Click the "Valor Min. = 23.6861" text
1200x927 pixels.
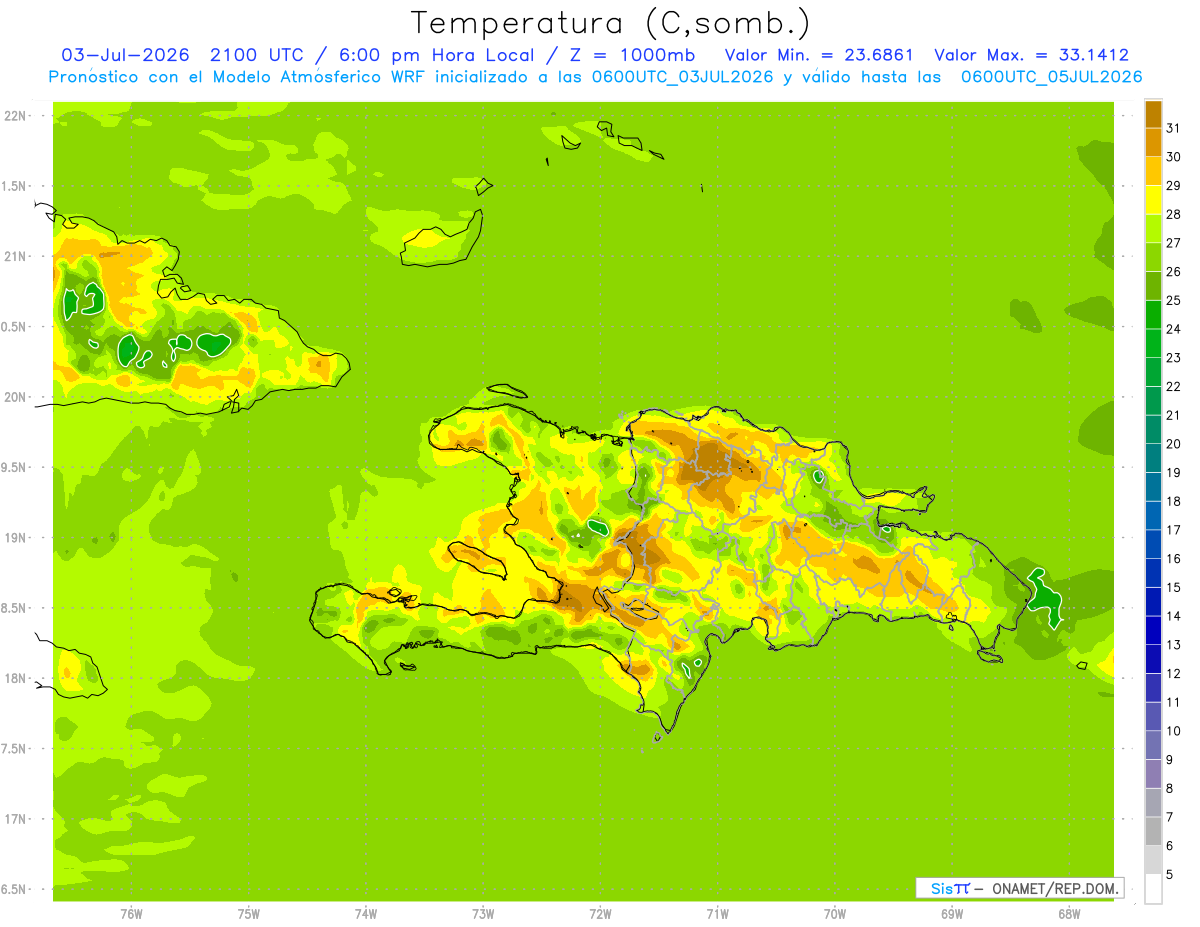(818, 55)
